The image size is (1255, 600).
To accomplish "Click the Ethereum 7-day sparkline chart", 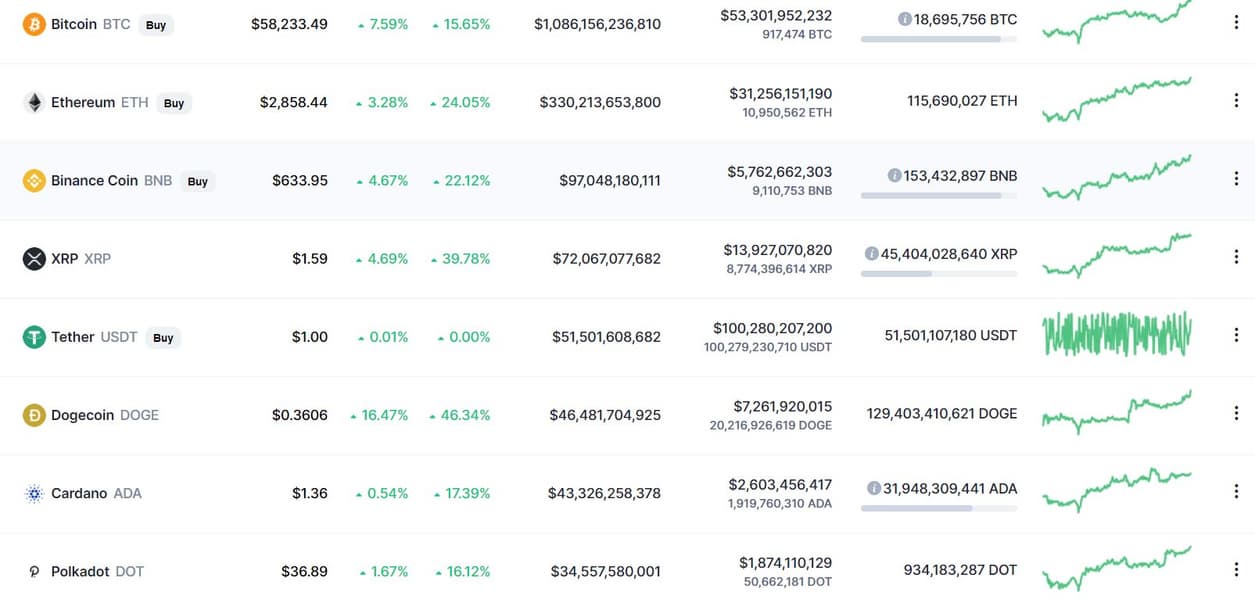I will [1117, 100].
